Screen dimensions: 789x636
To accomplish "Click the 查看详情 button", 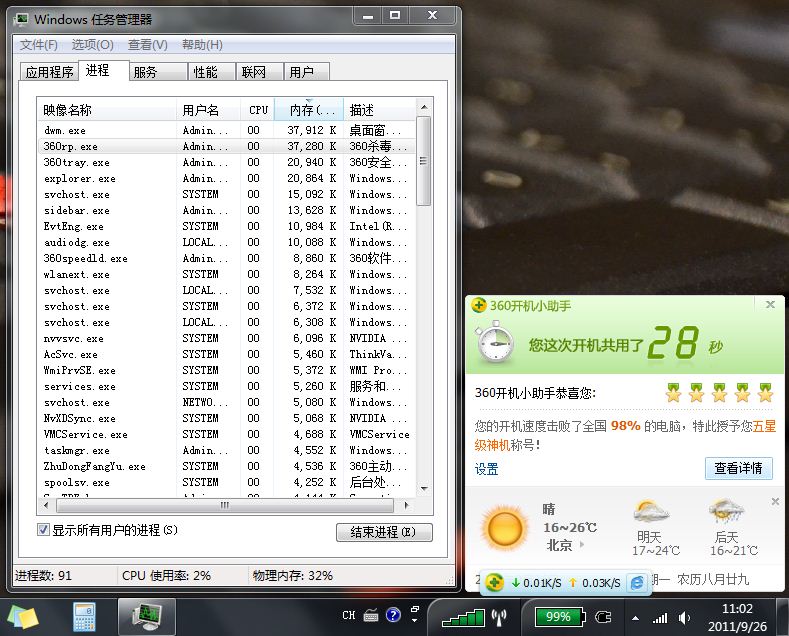I will click(x=739, y=468).
